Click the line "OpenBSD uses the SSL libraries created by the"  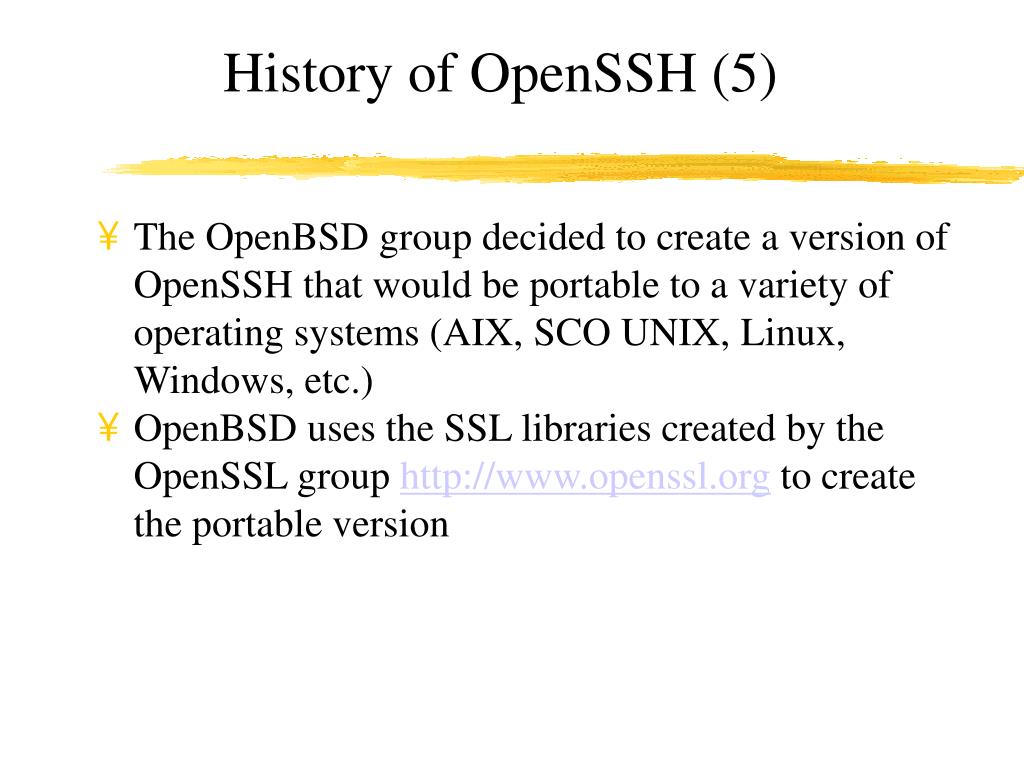point(509,430)
